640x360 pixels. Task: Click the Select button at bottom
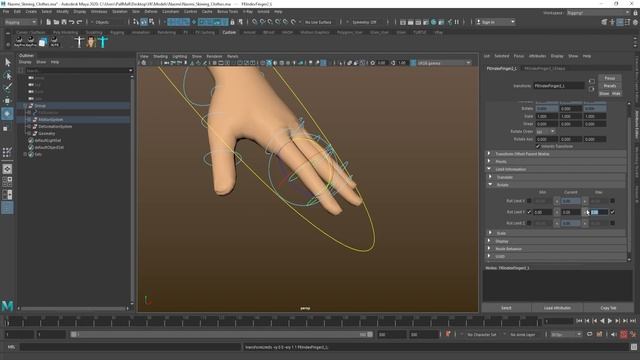[x=506, y=308]
